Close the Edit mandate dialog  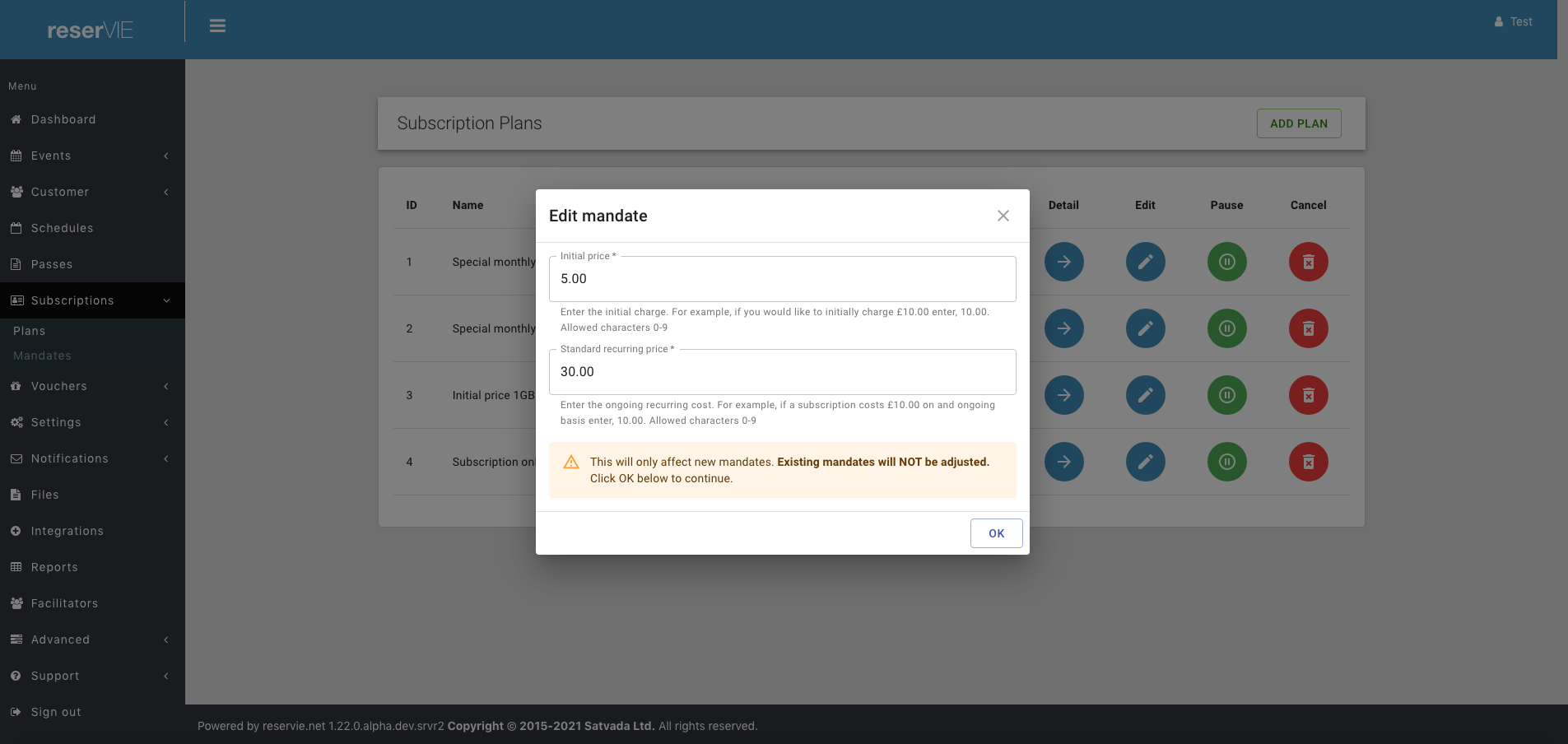[1003, 216]
